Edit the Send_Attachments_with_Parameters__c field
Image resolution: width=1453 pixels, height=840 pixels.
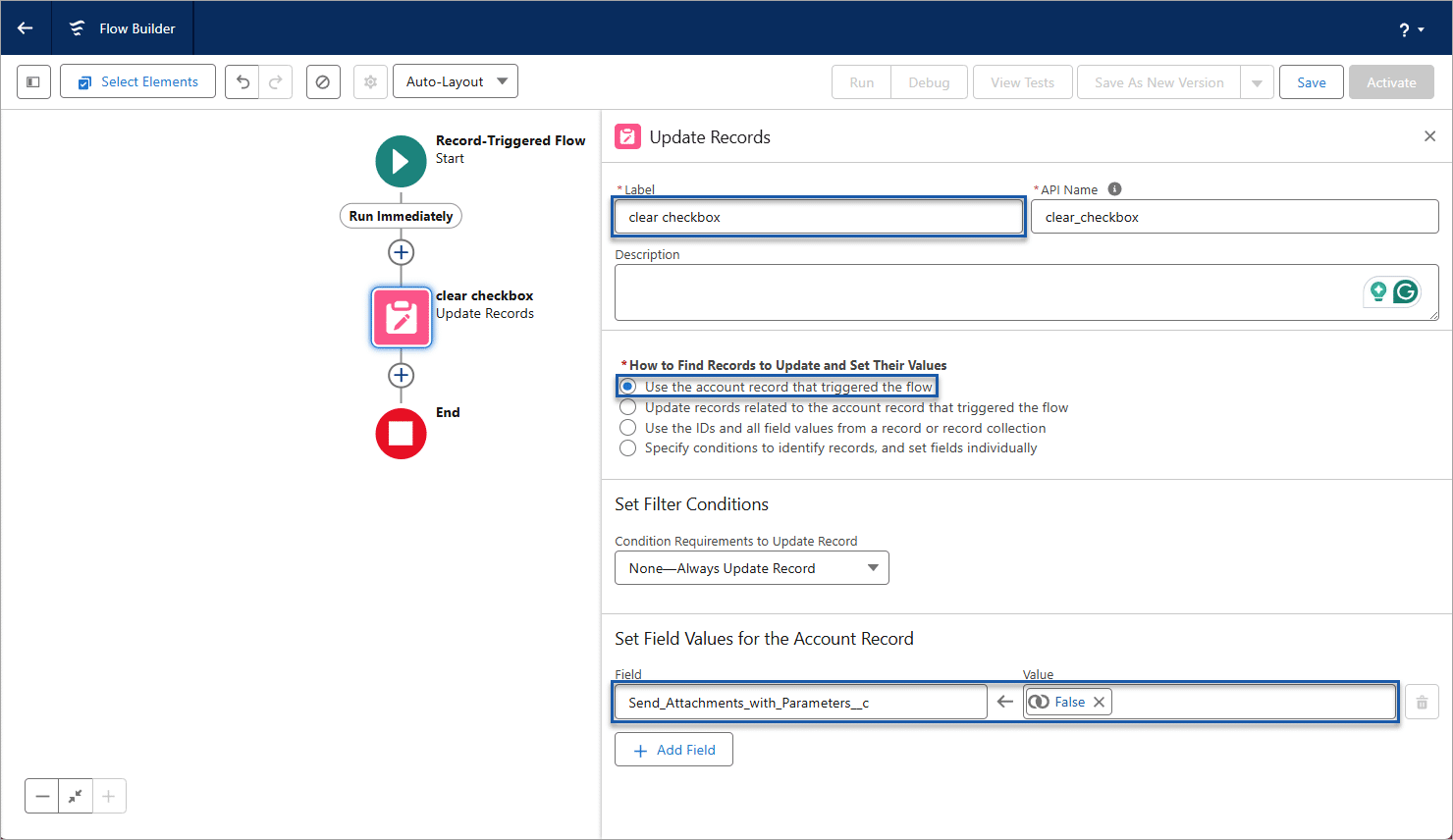pyautogui.click(x=800, y=703)
